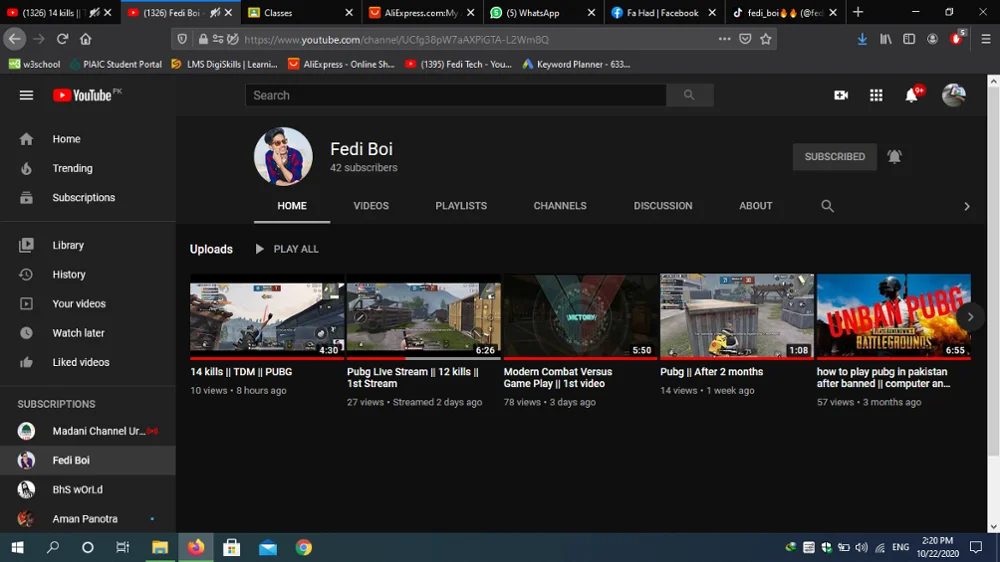This screenshot has width=1000, height=562.
Task: Switch to the DISCUSSION channel tab
Action: [x=663, y=206]
